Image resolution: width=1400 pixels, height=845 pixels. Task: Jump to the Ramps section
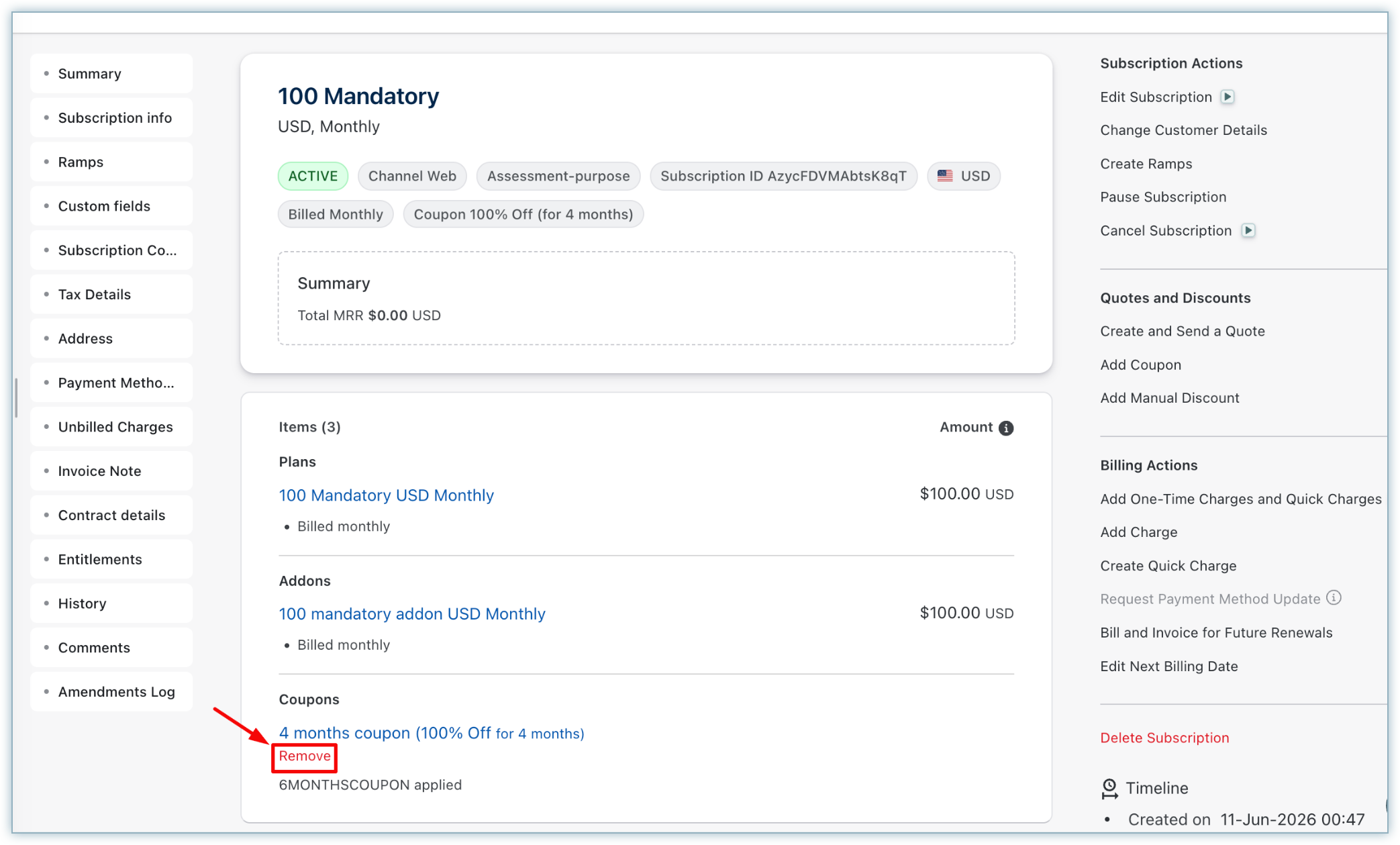[111, 162]
